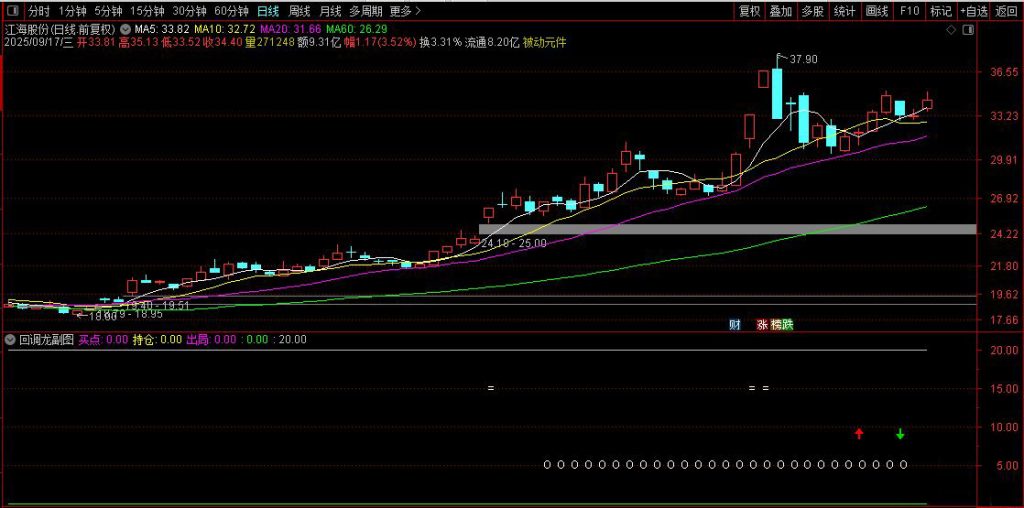Click the panel layout icon at top-left
The width and height of the screenshot is (1024, 508).
[11, 11]
